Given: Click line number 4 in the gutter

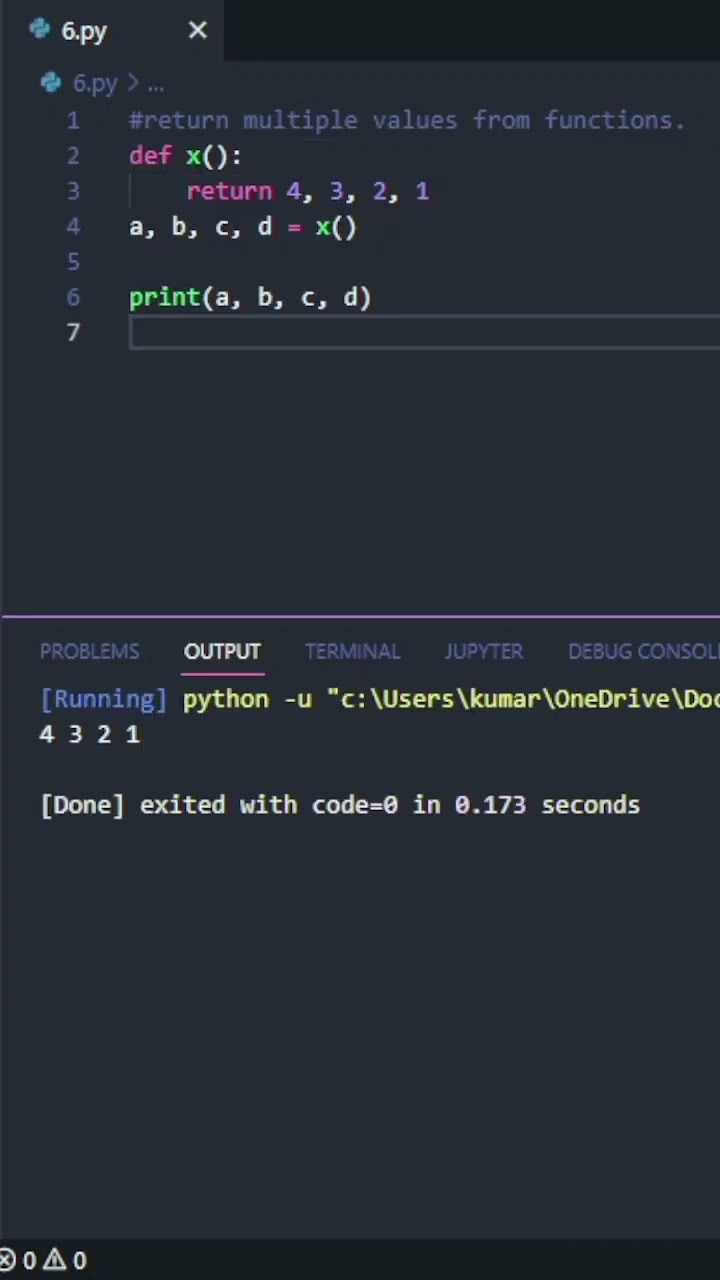Looking at the screenshot, I should click(73, 227).
